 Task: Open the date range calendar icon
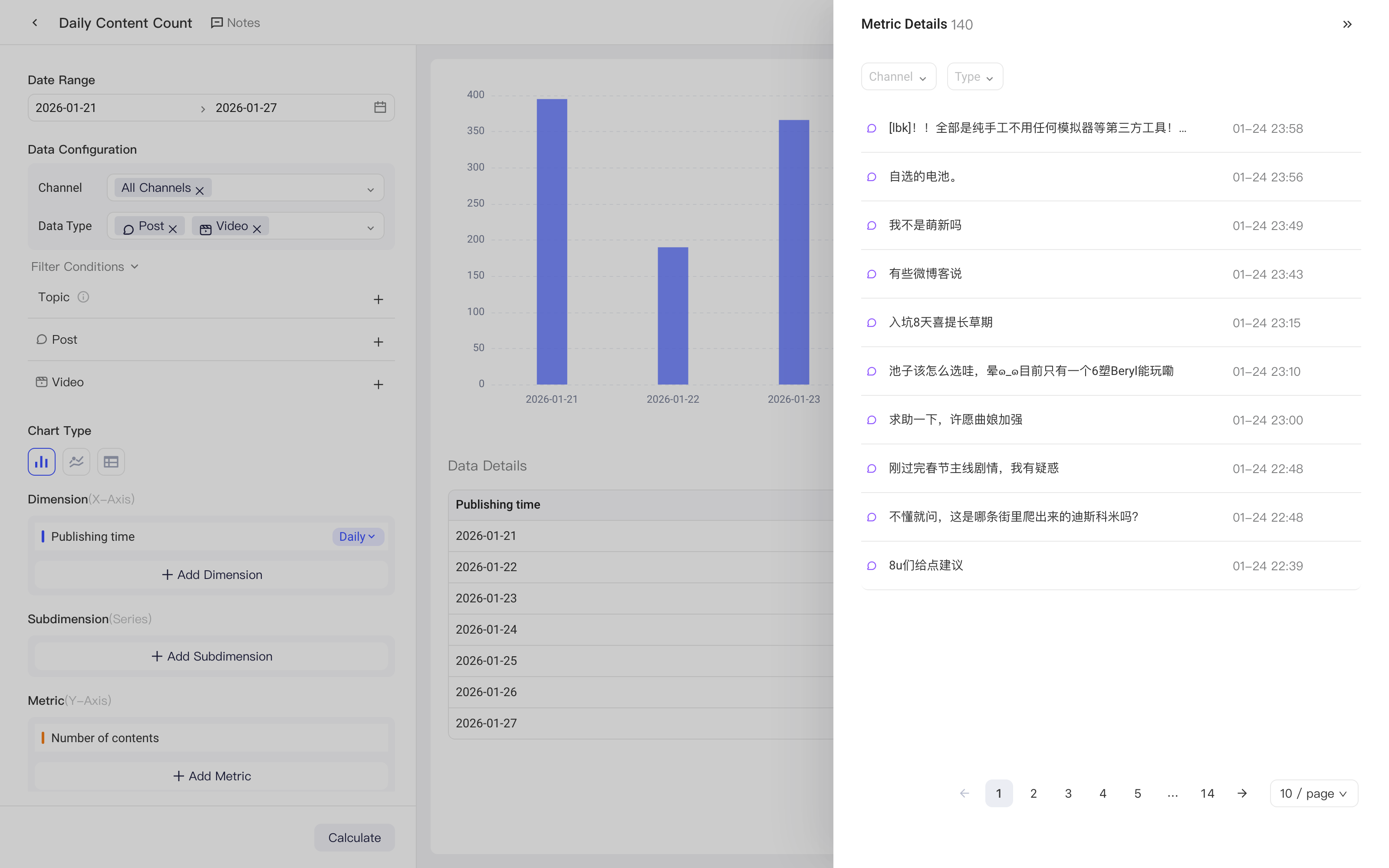click(x=380, y=107)
